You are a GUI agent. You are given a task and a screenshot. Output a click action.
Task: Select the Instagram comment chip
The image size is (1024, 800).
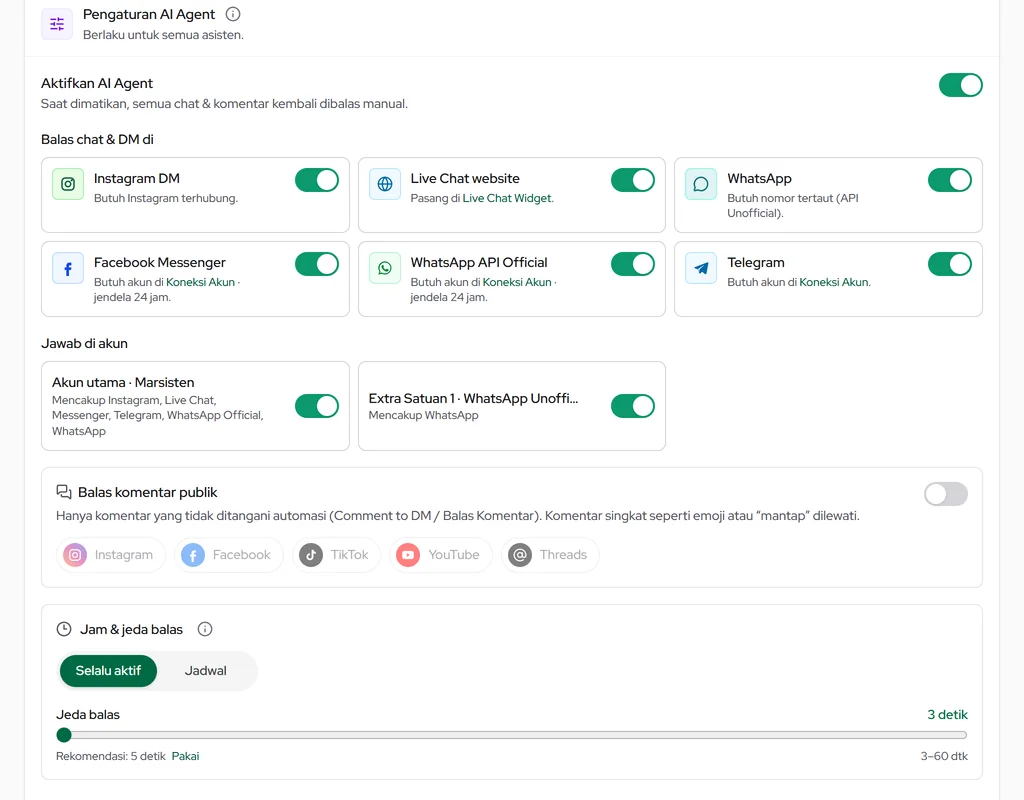(110, 555)
